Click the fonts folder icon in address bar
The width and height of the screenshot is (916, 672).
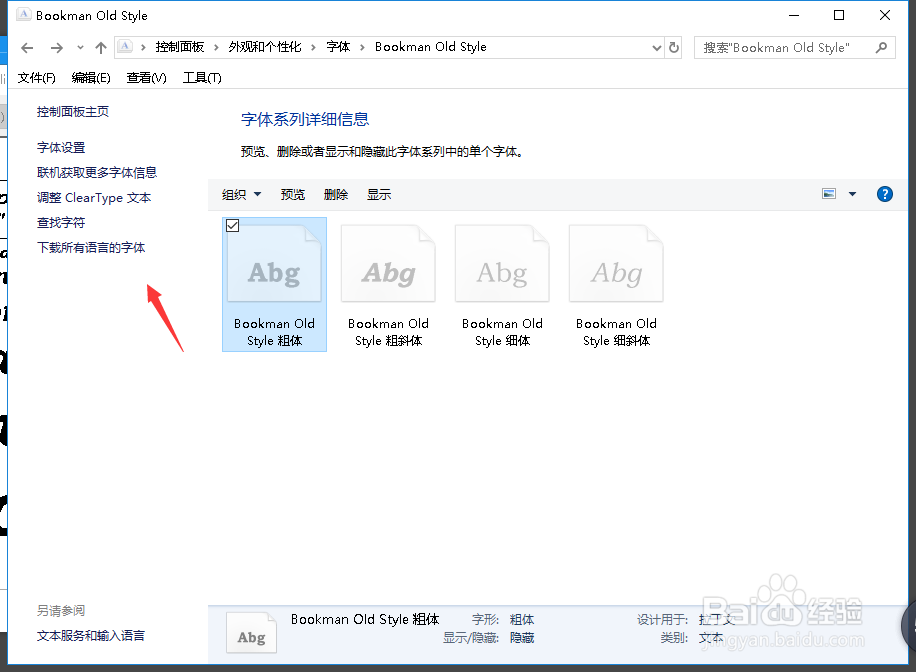pos(125,47)
